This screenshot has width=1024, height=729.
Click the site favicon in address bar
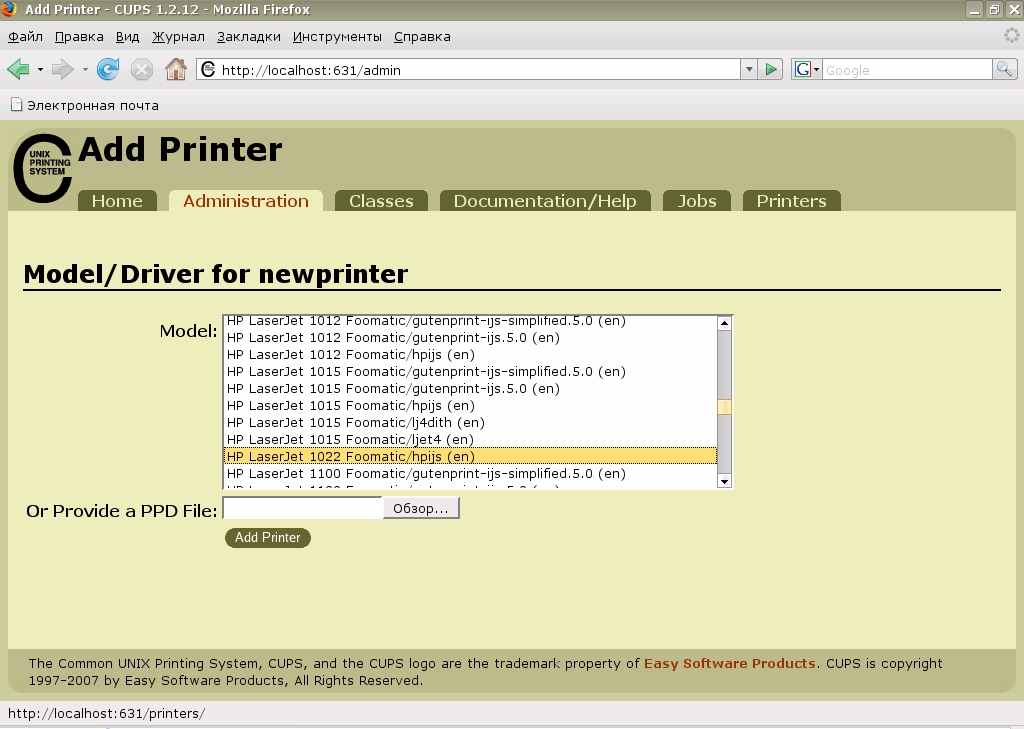point(208,69)
